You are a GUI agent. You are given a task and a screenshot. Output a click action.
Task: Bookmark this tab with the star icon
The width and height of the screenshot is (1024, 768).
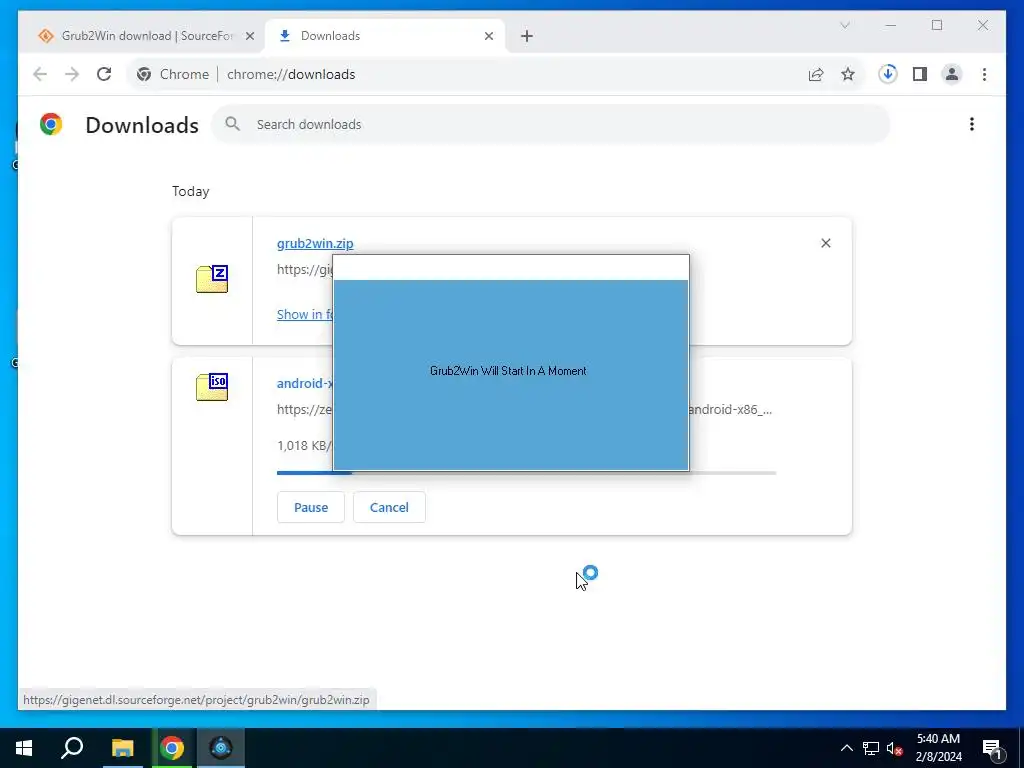[848, 74]
